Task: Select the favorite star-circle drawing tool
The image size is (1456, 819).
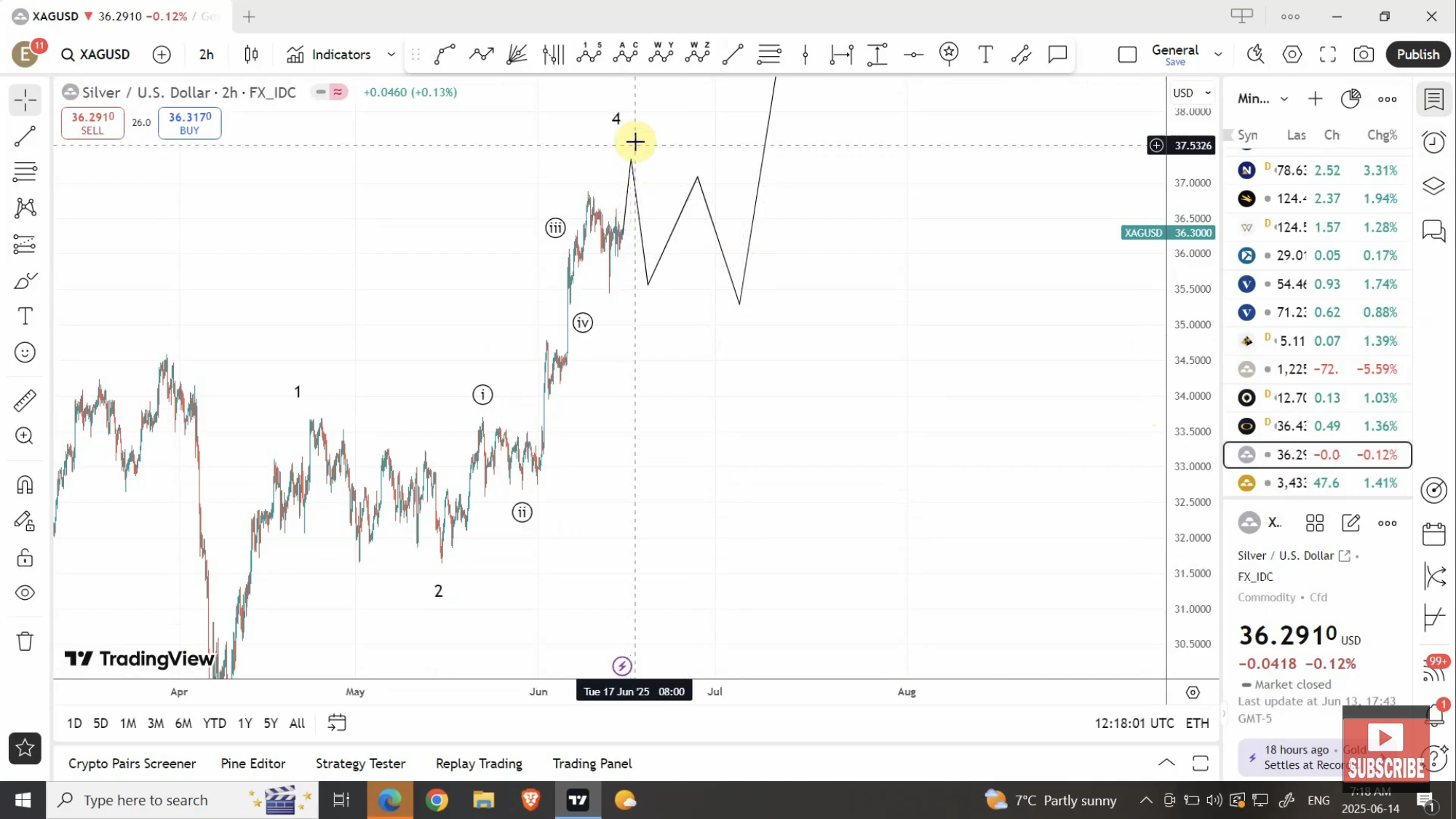Action: (x=949, y=53)
